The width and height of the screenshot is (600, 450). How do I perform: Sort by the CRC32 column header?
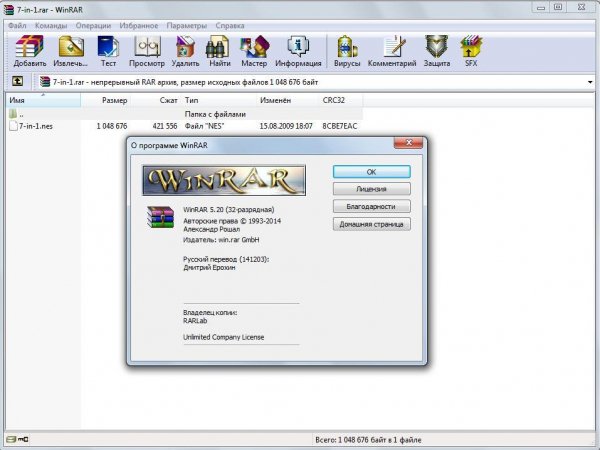[341, 100]
